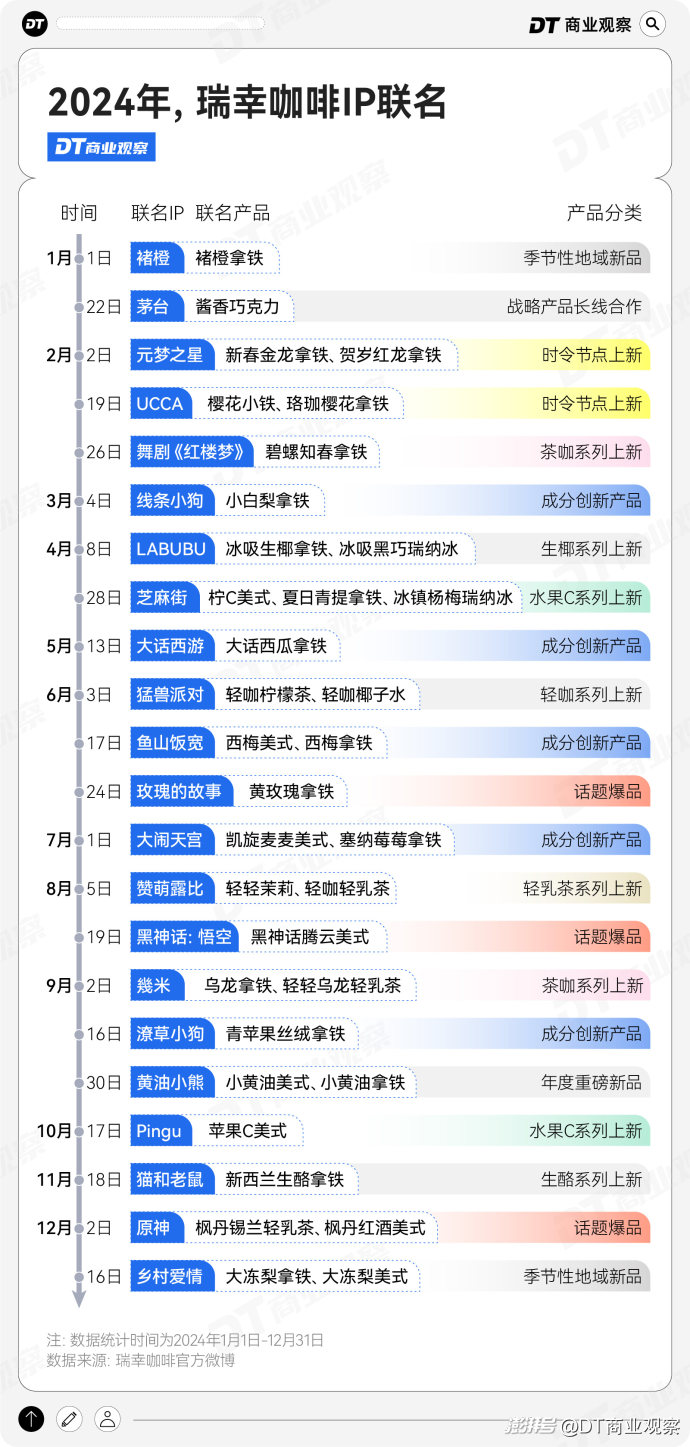The width and height of the screenshot is (690, 1447).
Task: Click the product 青苹果丝绒拿铁
Action: click(285, 1034)
